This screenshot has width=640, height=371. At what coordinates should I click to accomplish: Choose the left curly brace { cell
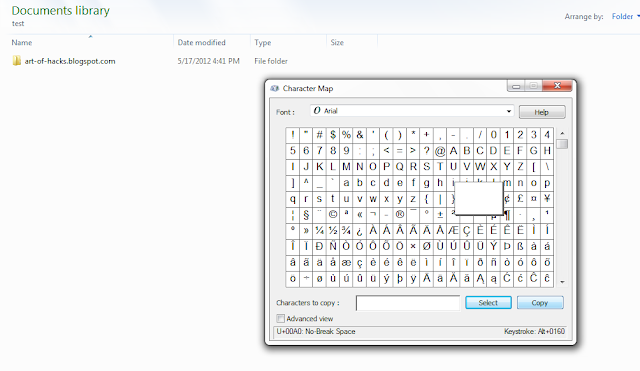coord(427,199)
